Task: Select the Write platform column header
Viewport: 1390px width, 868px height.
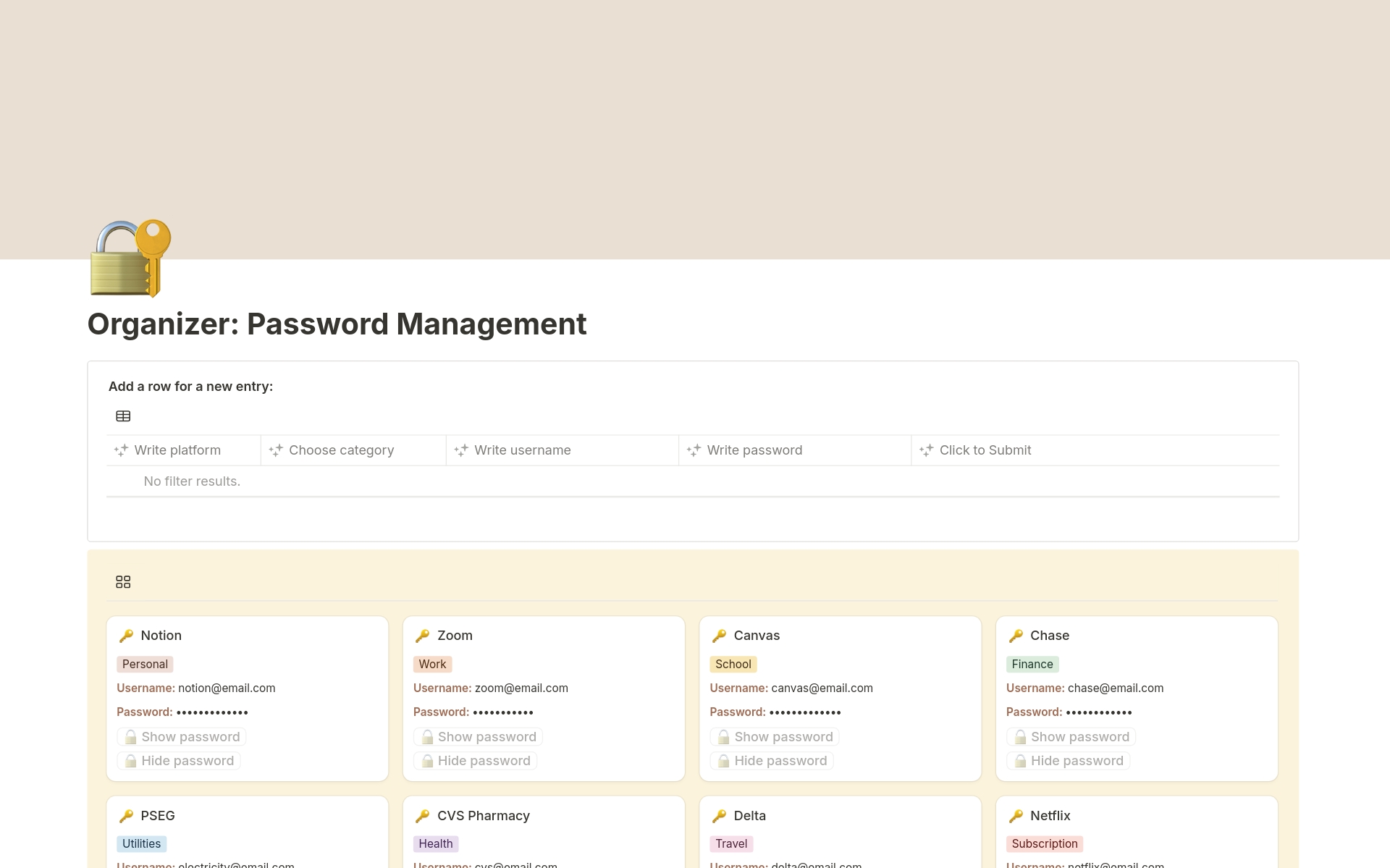Action: tap(183, 450)
